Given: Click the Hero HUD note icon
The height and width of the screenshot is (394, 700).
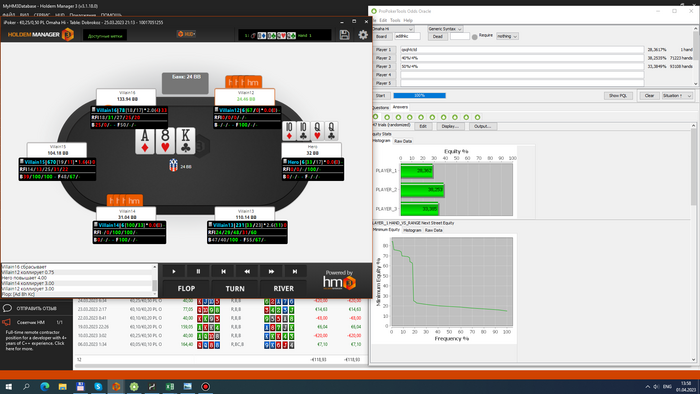Looking at the screenshot, I should (285, 162).
